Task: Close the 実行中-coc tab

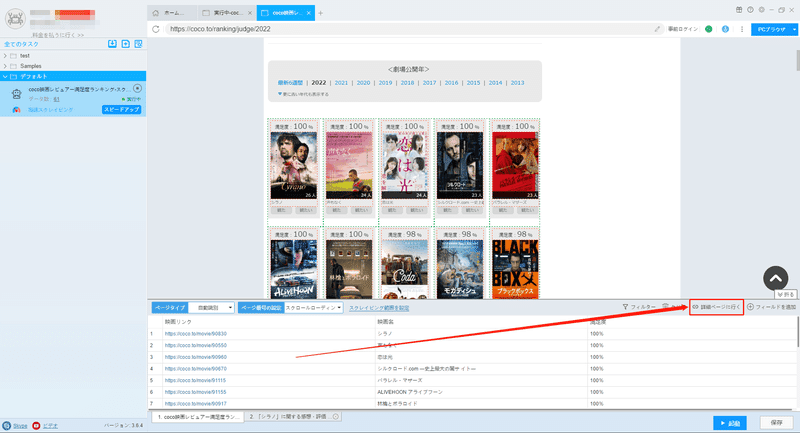Action: coord(249,13)
